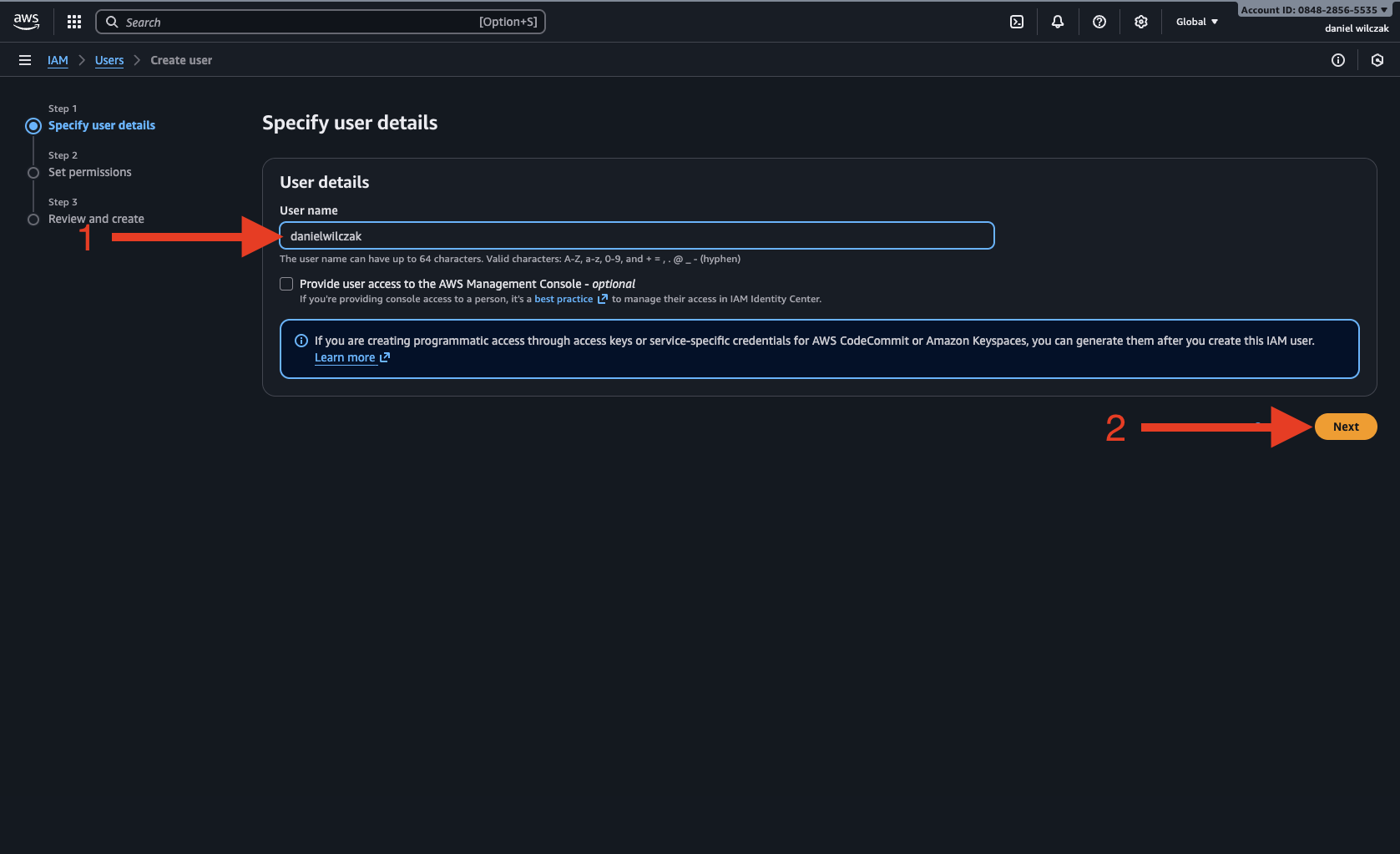Toggle the hamburger side navigation menu

tap(25, 60)
